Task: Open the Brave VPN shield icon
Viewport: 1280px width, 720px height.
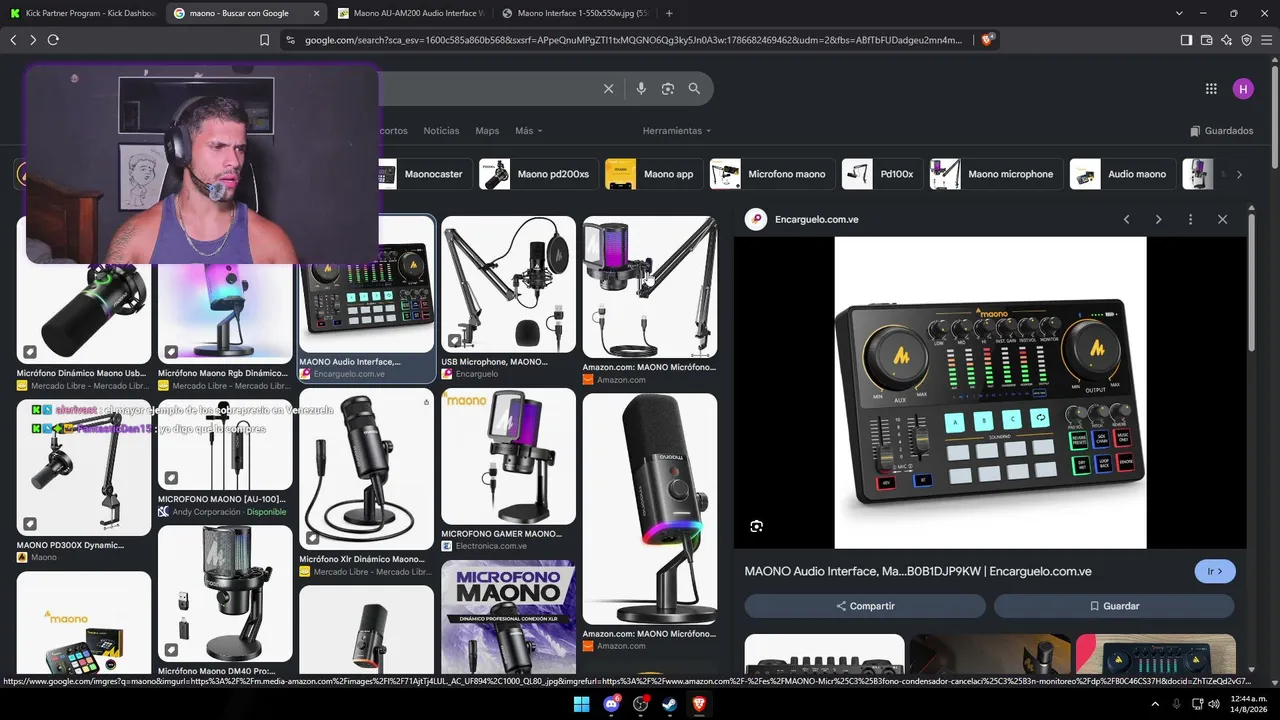Action: tap(1246, 40)
